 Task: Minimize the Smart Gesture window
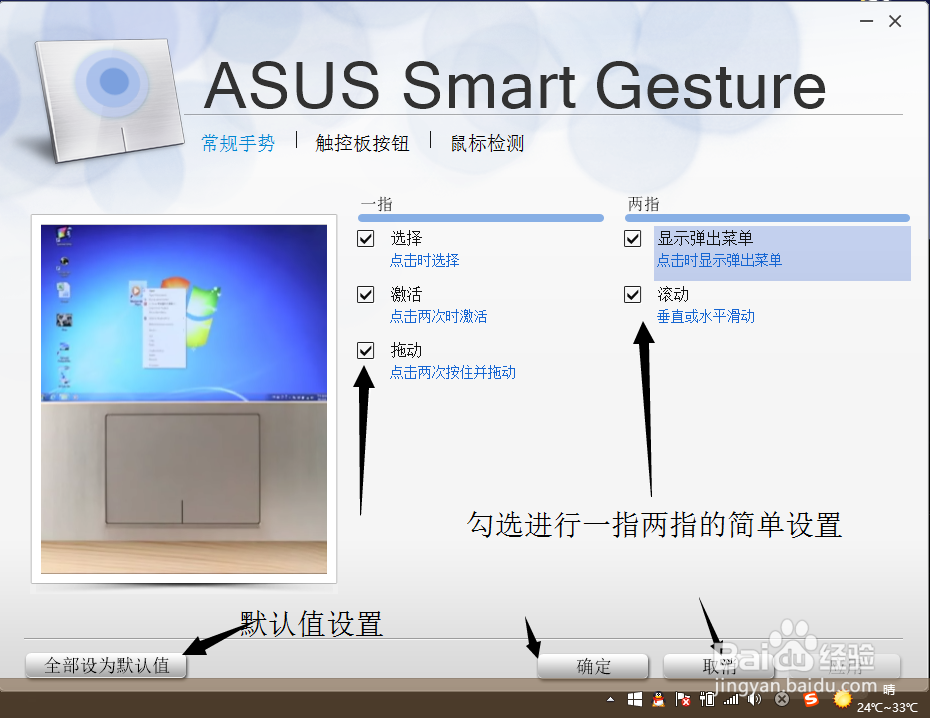pos(867,21)
